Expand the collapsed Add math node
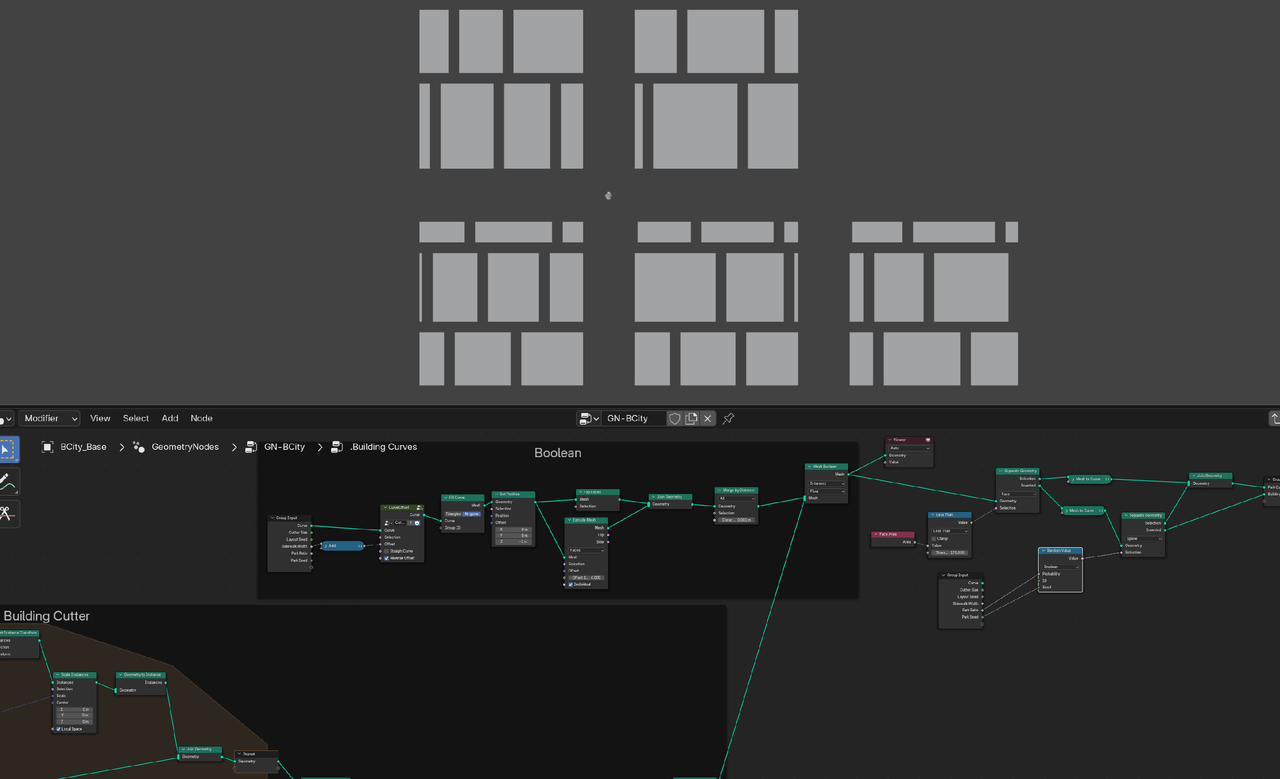 tap(325, 546)
